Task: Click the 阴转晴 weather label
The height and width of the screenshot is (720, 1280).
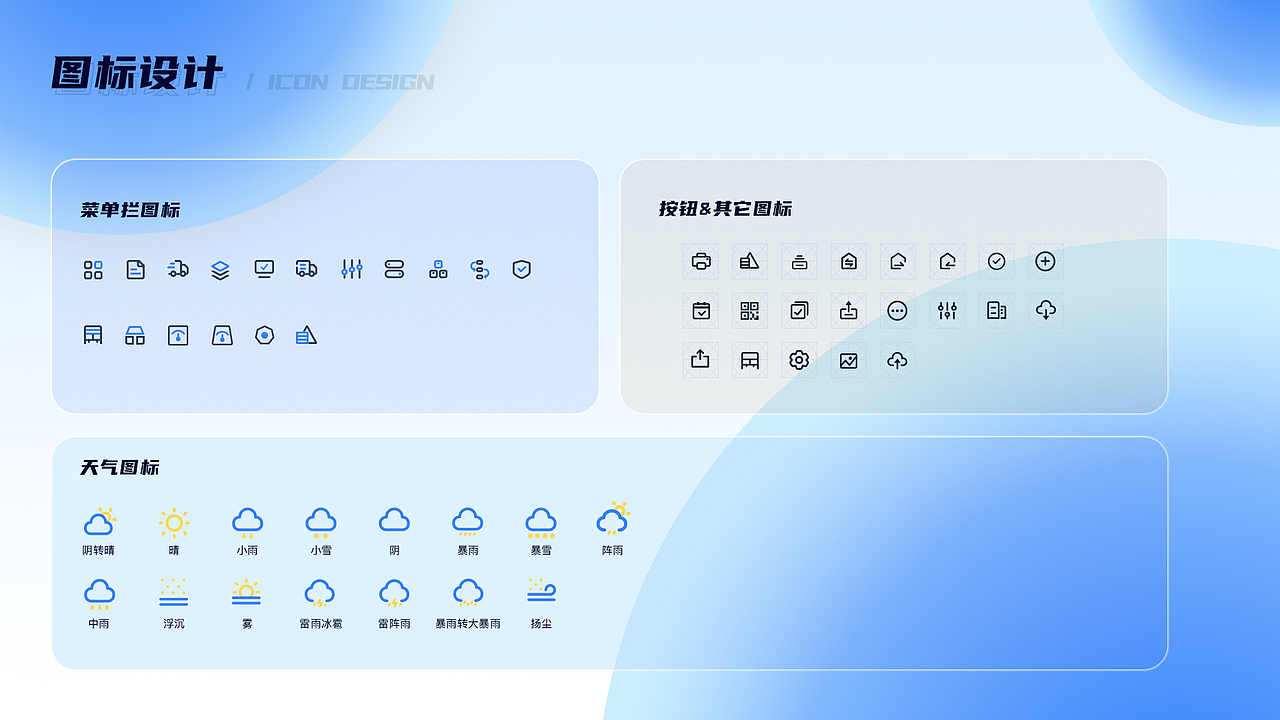Action: [x=100, y=546]
